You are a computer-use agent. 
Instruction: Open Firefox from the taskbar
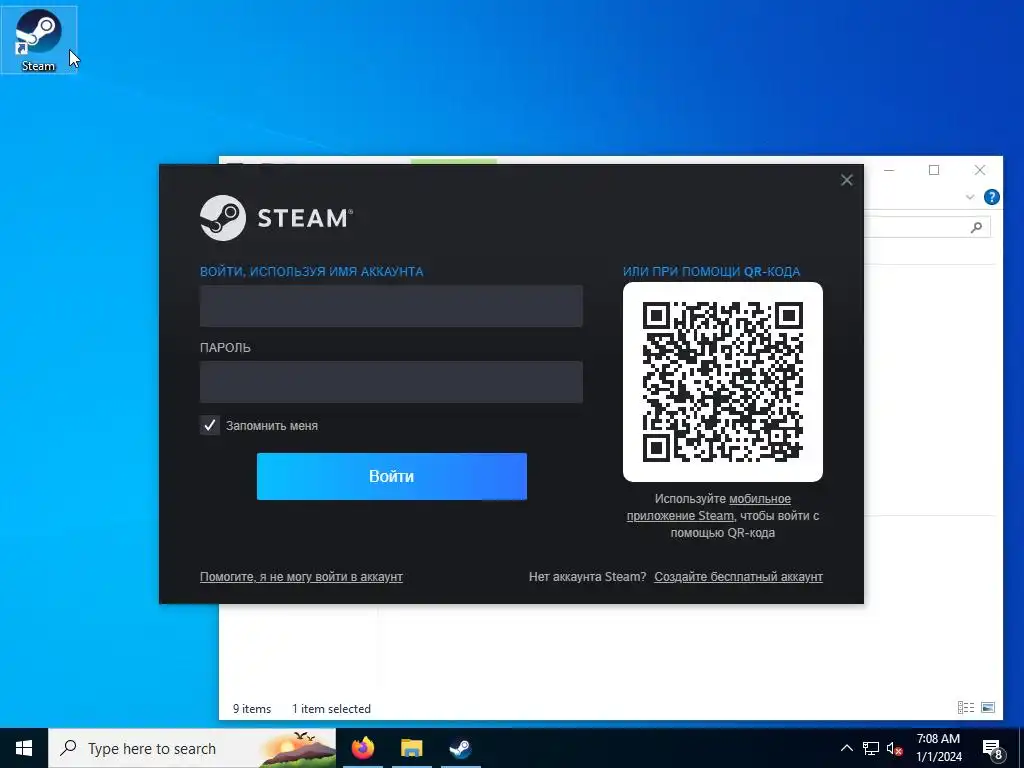pyautogui.click(x=362, y=748)
